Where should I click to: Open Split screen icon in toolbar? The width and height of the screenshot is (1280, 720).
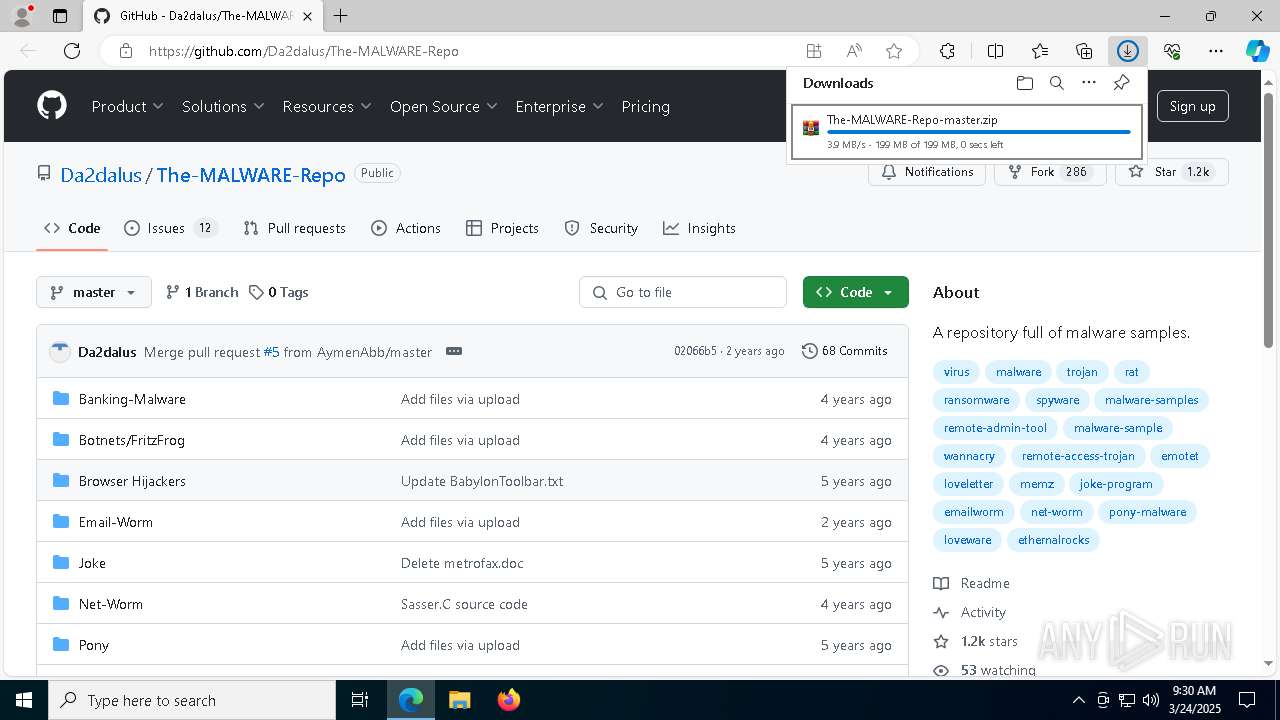point(995,51)
